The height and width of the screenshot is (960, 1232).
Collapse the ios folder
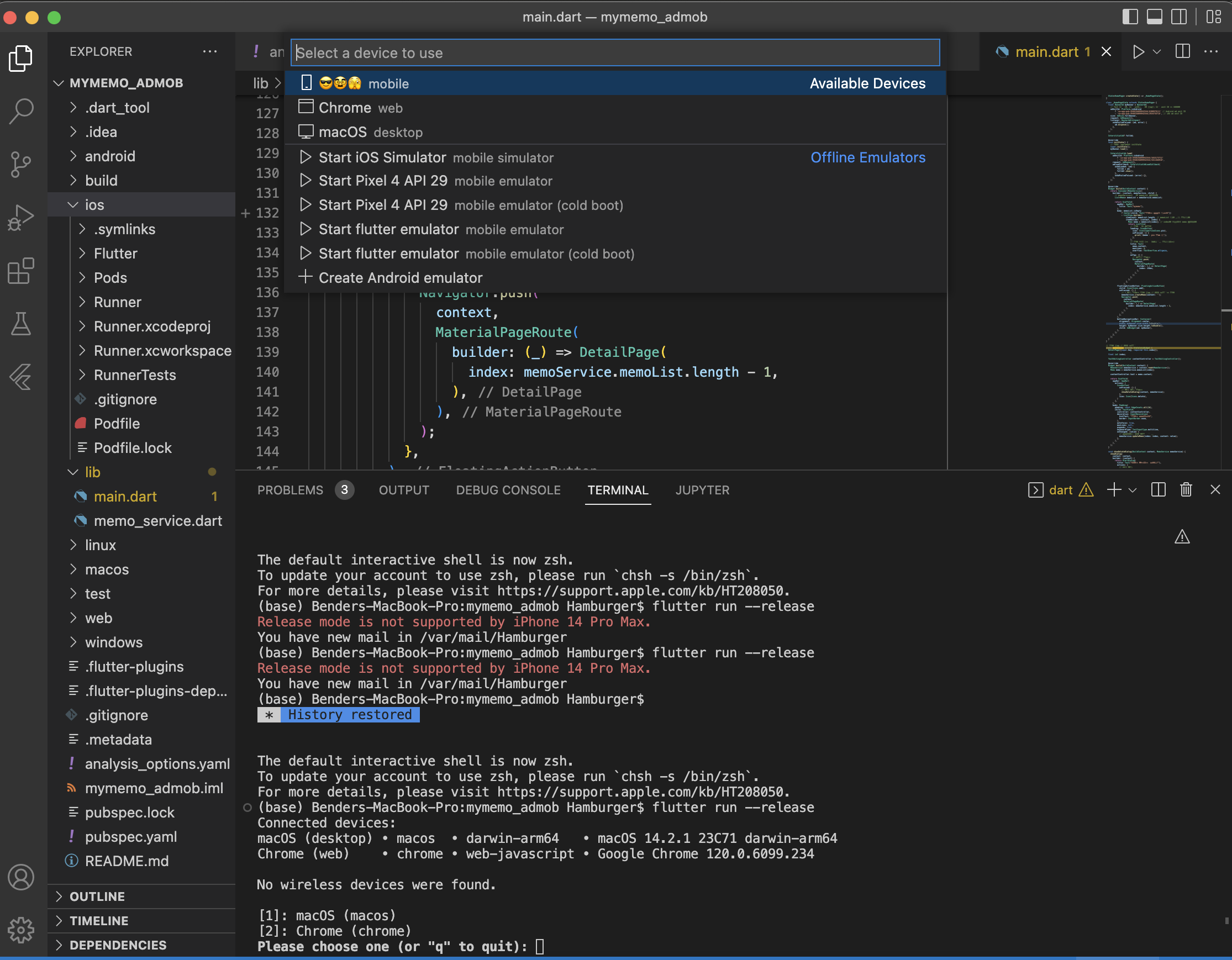click(x=141, y=204)
